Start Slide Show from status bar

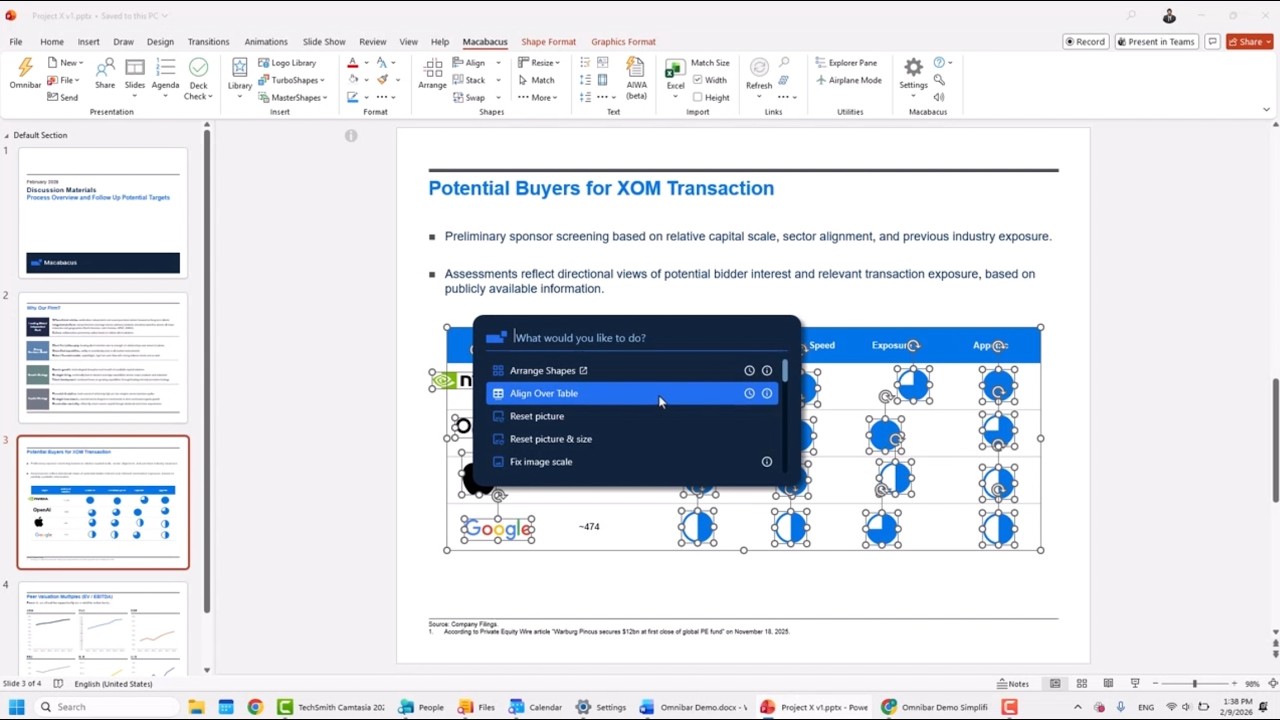tap(1134, 684)
